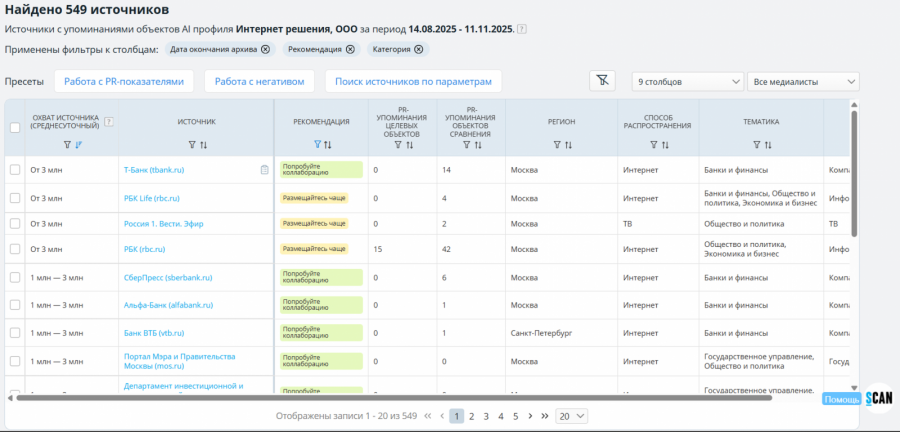Tick the select-all checkbox in table header
The width and height of the screenshot is (900, 432).
tap(14, 127)
